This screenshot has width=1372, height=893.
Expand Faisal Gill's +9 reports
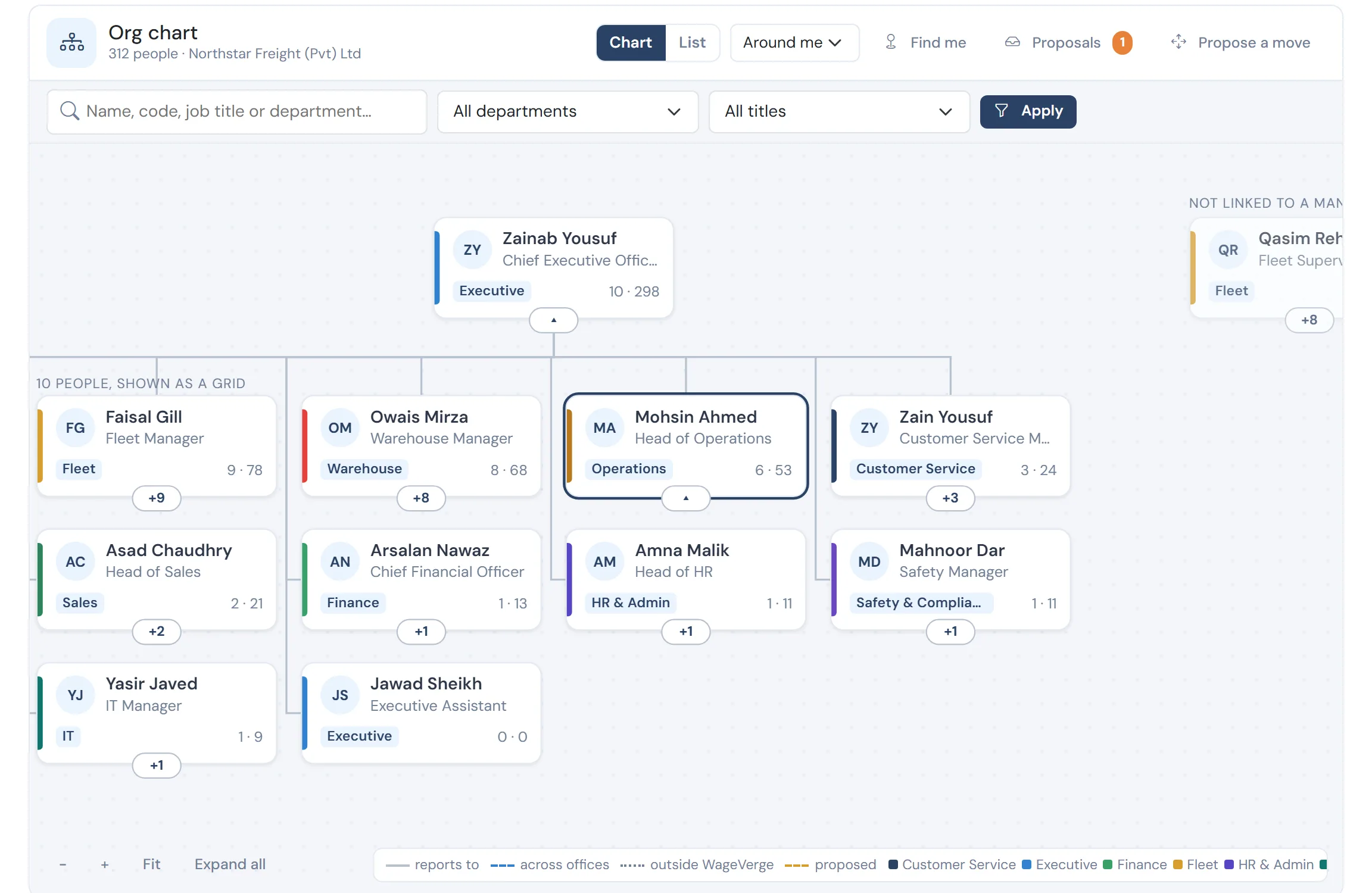pyautogui.click(x=157, y=498)
